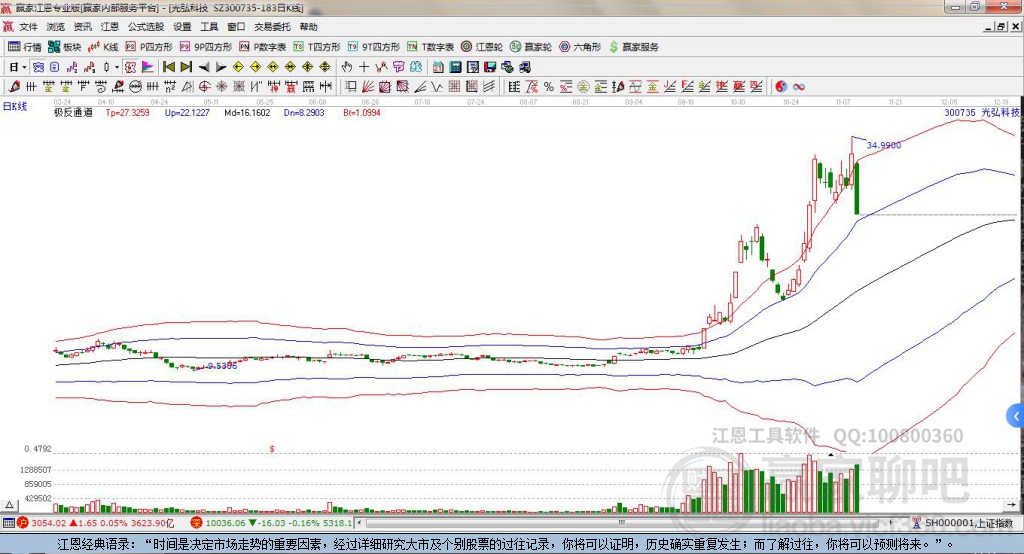Screen dimensions: 1024x554
Task: Click the Md=16.1602 indicator value
Action: click(x=247, y=112)
